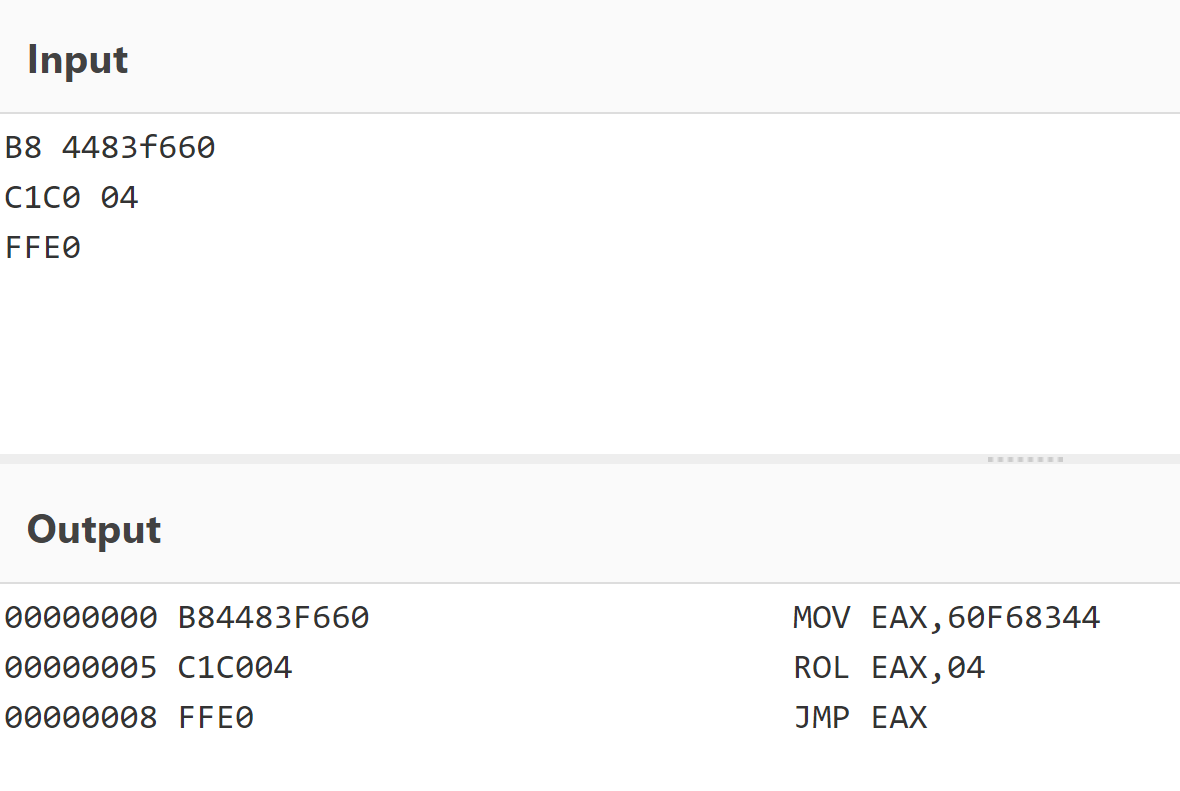
Task: Click the output bytes FFE0
Action: [216, 717]
